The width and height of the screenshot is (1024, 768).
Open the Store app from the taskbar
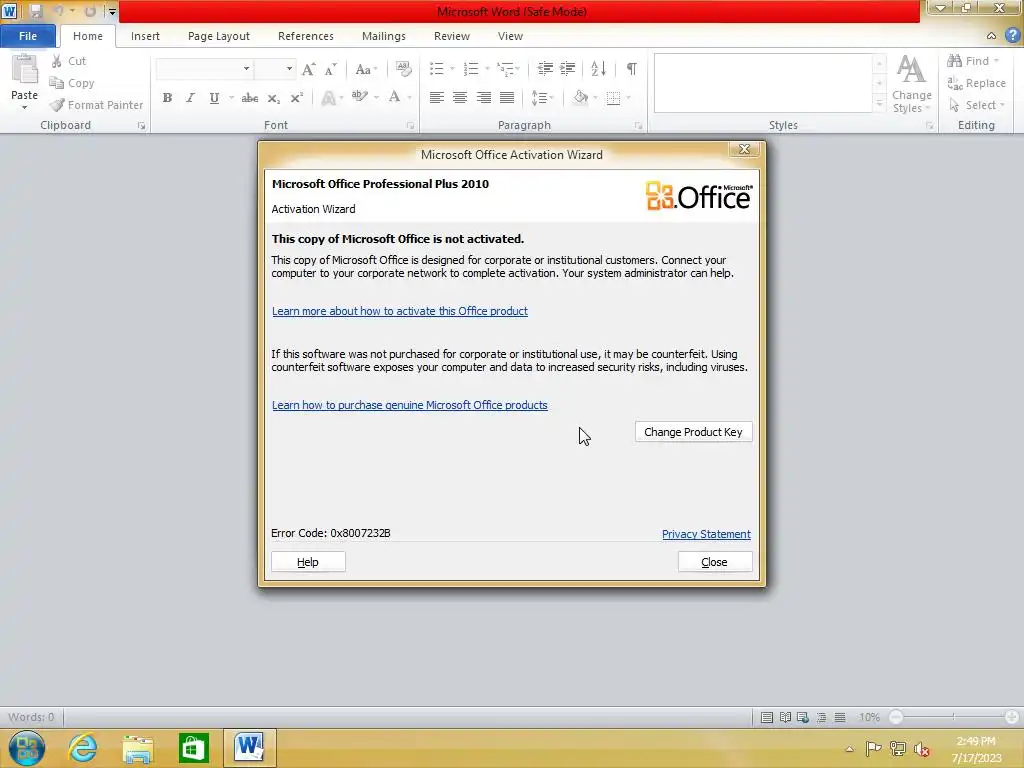point(193,748)
